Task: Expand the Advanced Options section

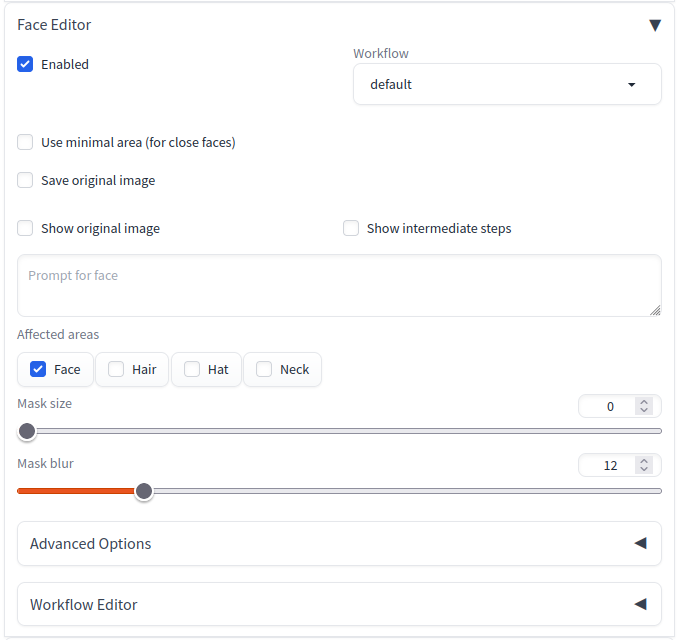Action: point(339,543)
